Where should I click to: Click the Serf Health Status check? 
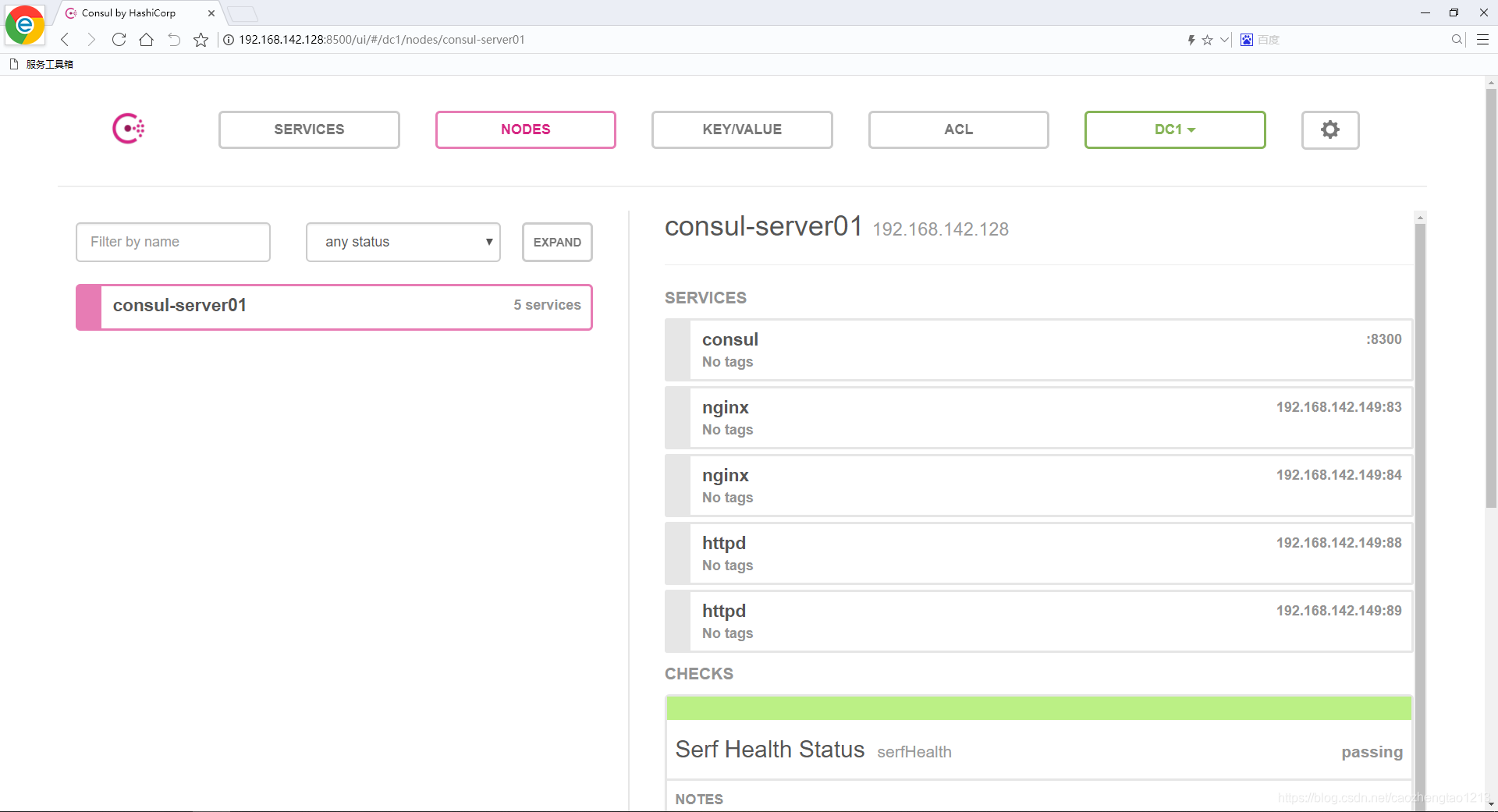click(1038, 749)
